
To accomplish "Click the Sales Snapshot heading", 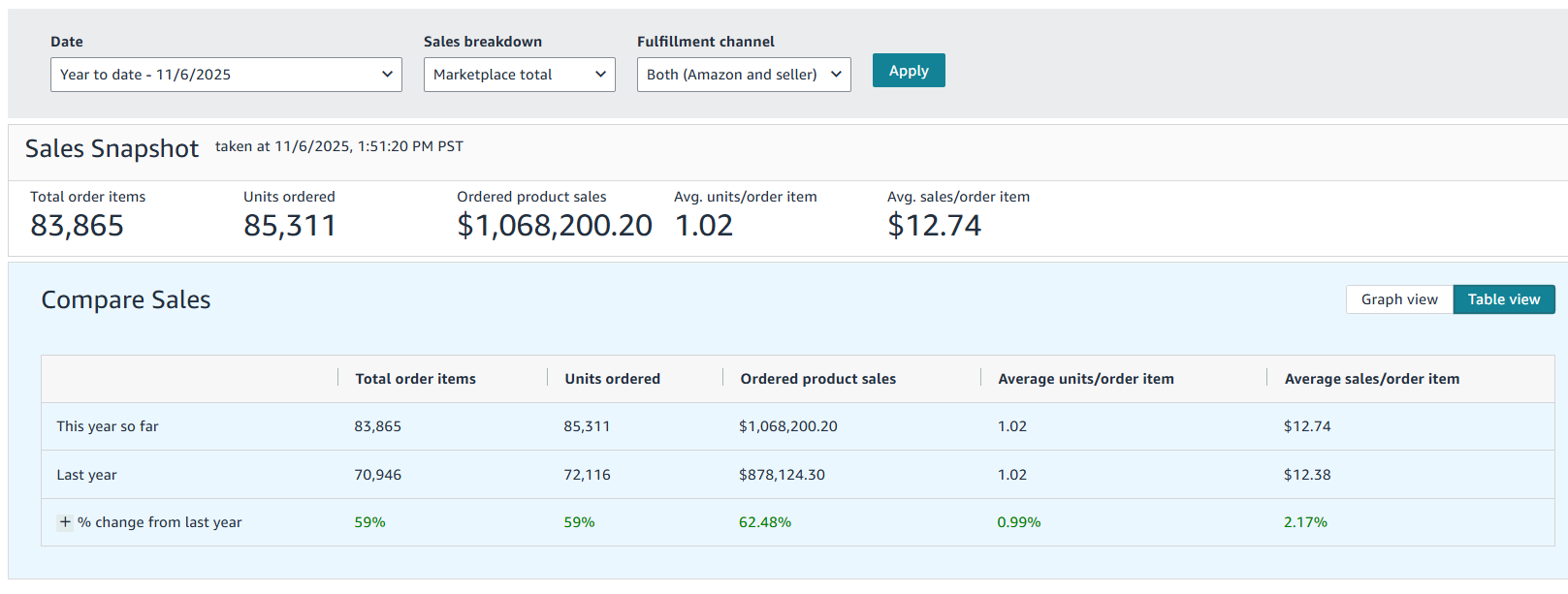I will (x=112, y=148).
